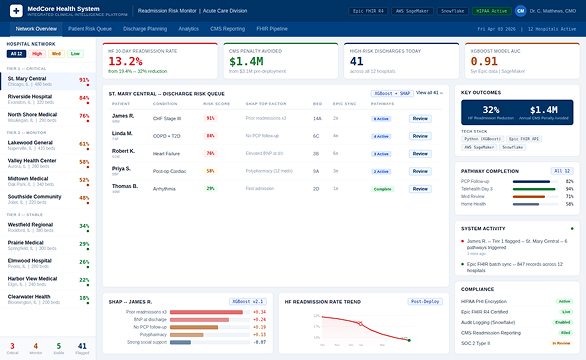586x360 pixels.
Task: Click the Med Review progress bar
Action: (535, 197)
